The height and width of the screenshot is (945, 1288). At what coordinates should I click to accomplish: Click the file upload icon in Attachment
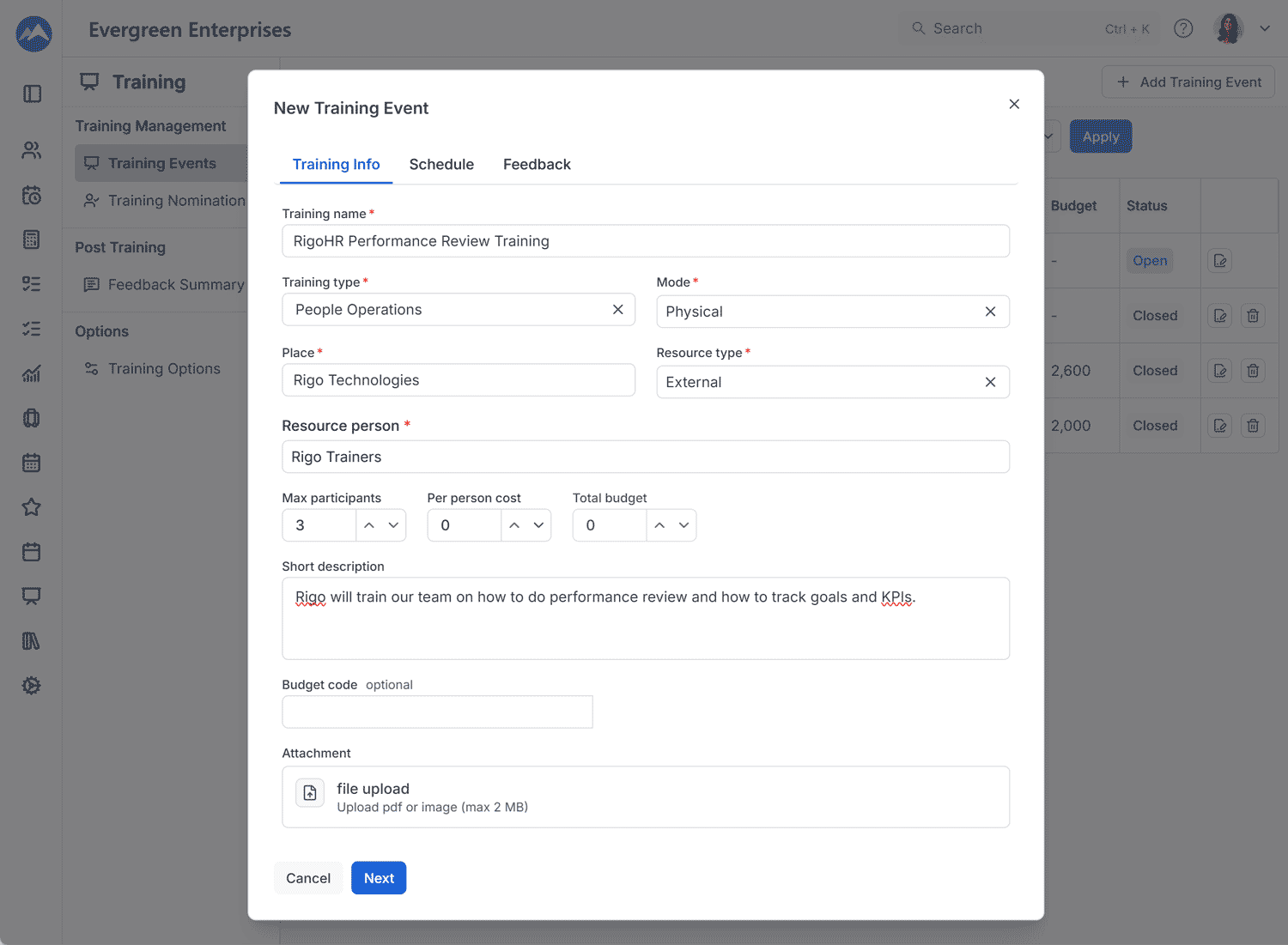pyautogui.click(x=310, y=793)
